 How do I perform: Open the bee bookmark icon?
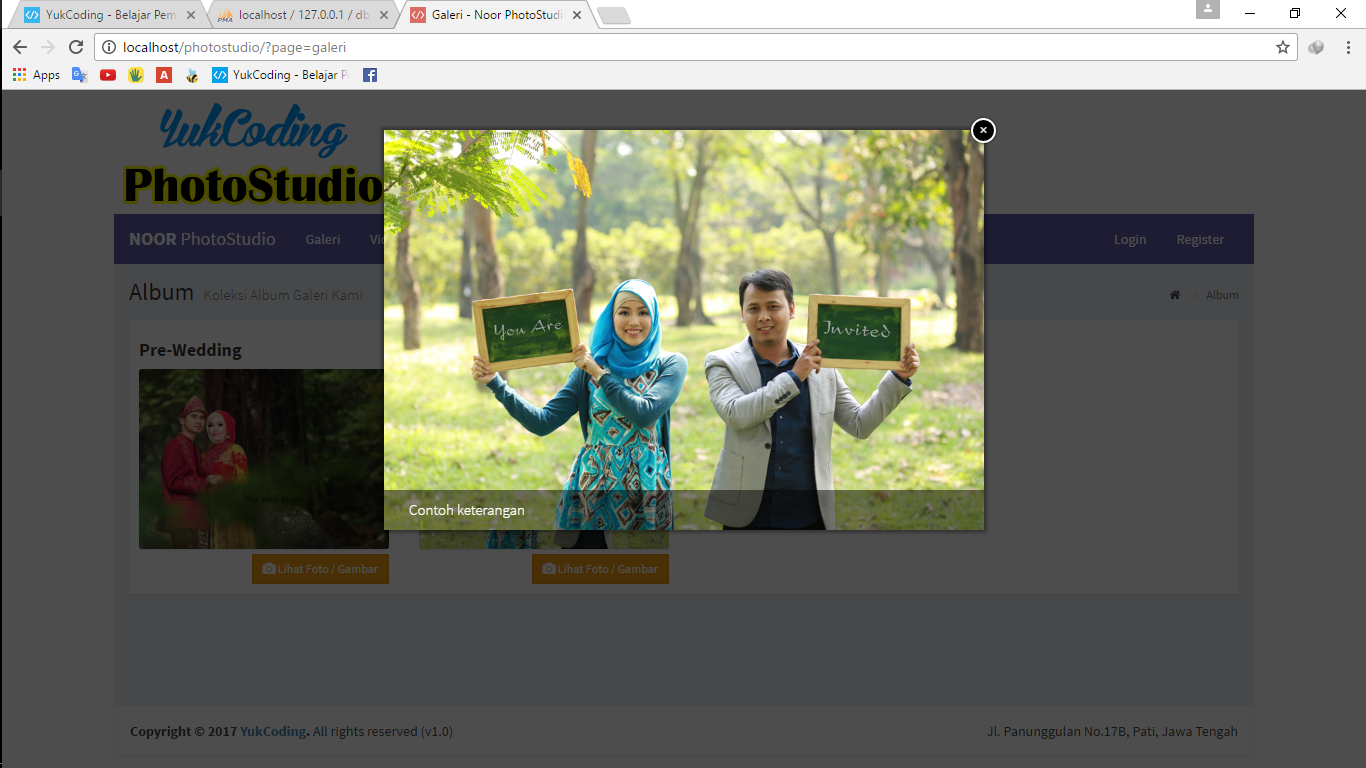(192, 75)
